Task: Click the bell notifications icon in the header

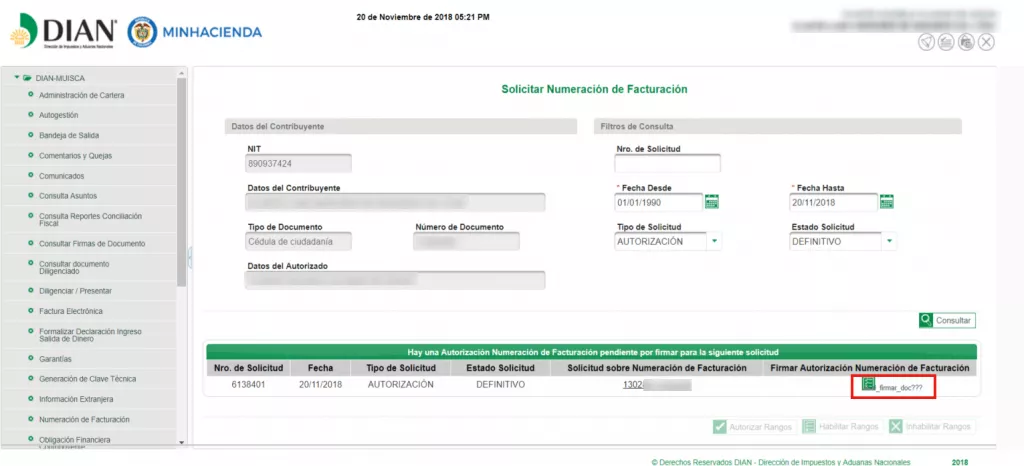Action: [926, 42]
